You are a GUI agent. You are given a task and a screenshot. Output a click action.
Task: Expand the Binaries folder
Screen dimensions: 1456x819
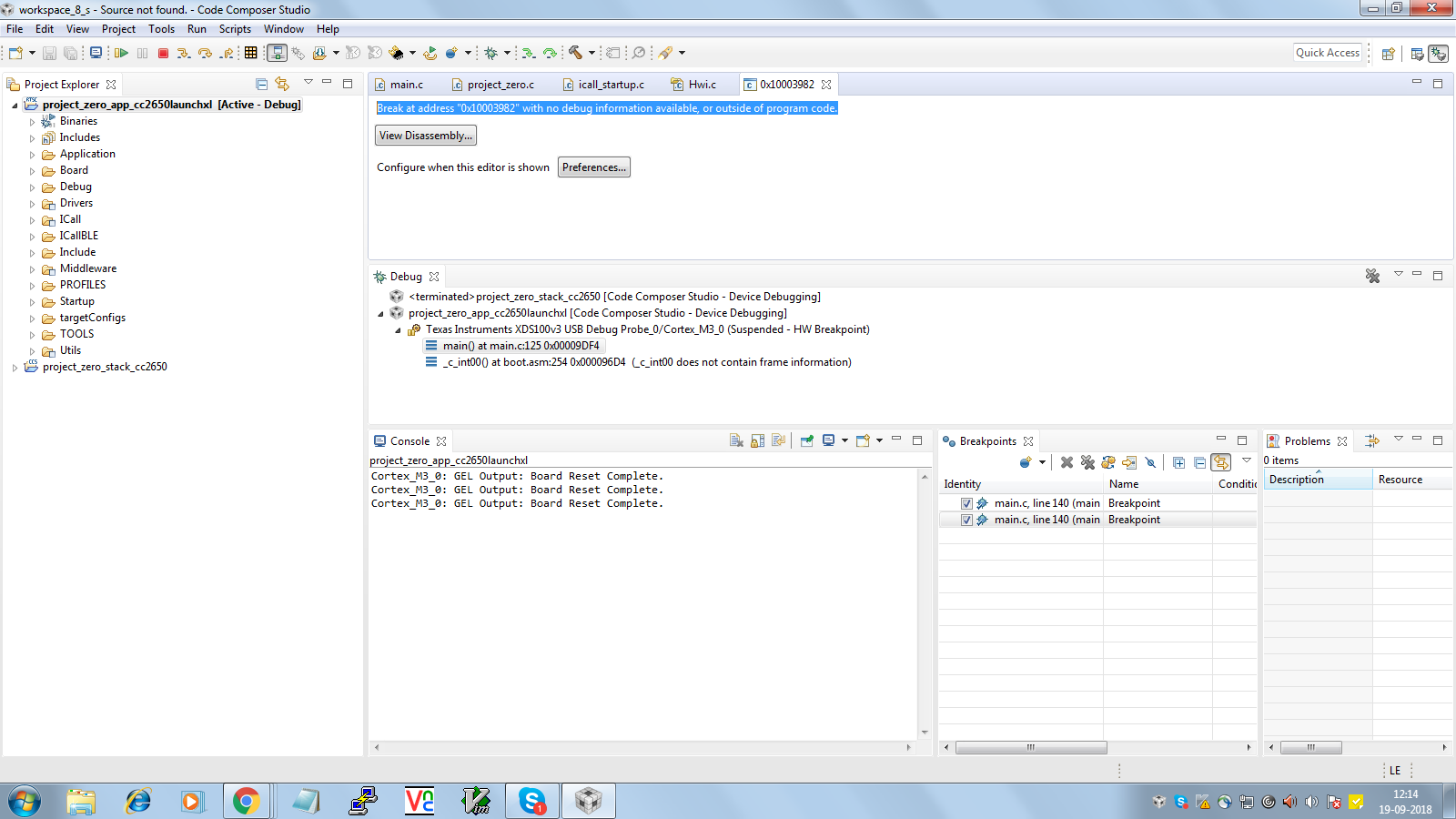coord(32,121)
